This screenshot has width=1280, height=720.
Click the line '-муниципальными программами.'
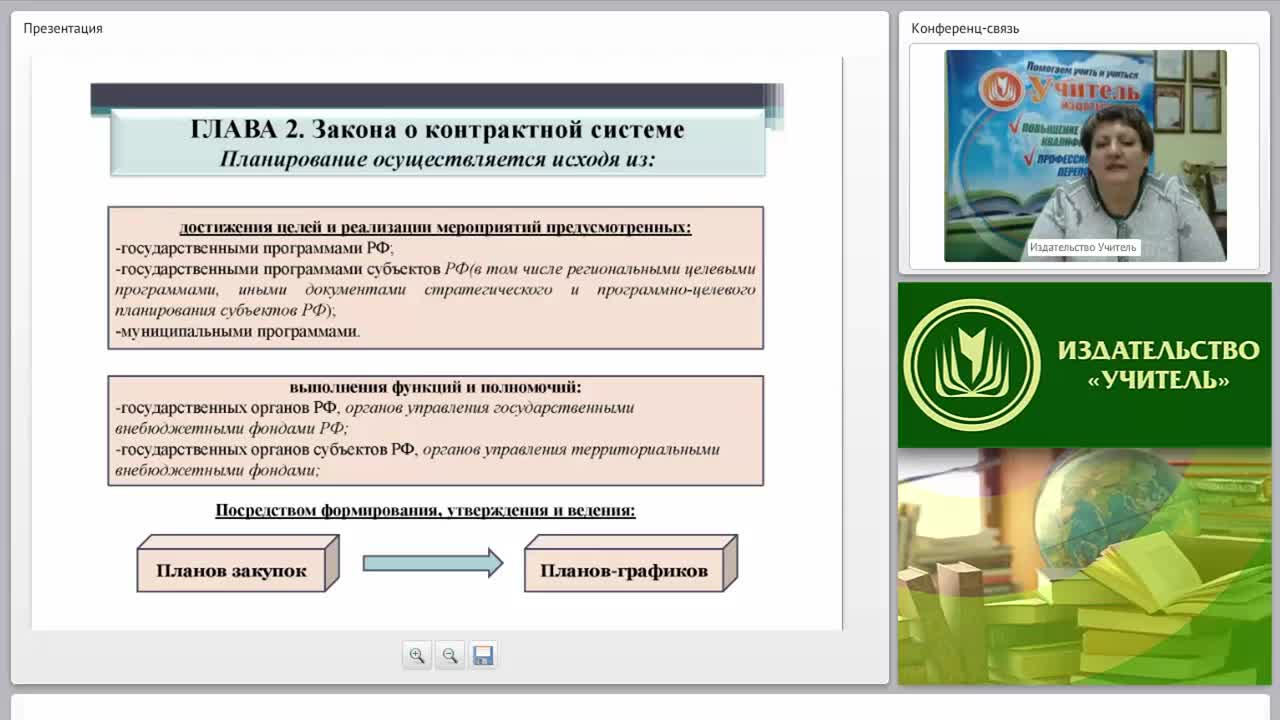pos(238,331)
